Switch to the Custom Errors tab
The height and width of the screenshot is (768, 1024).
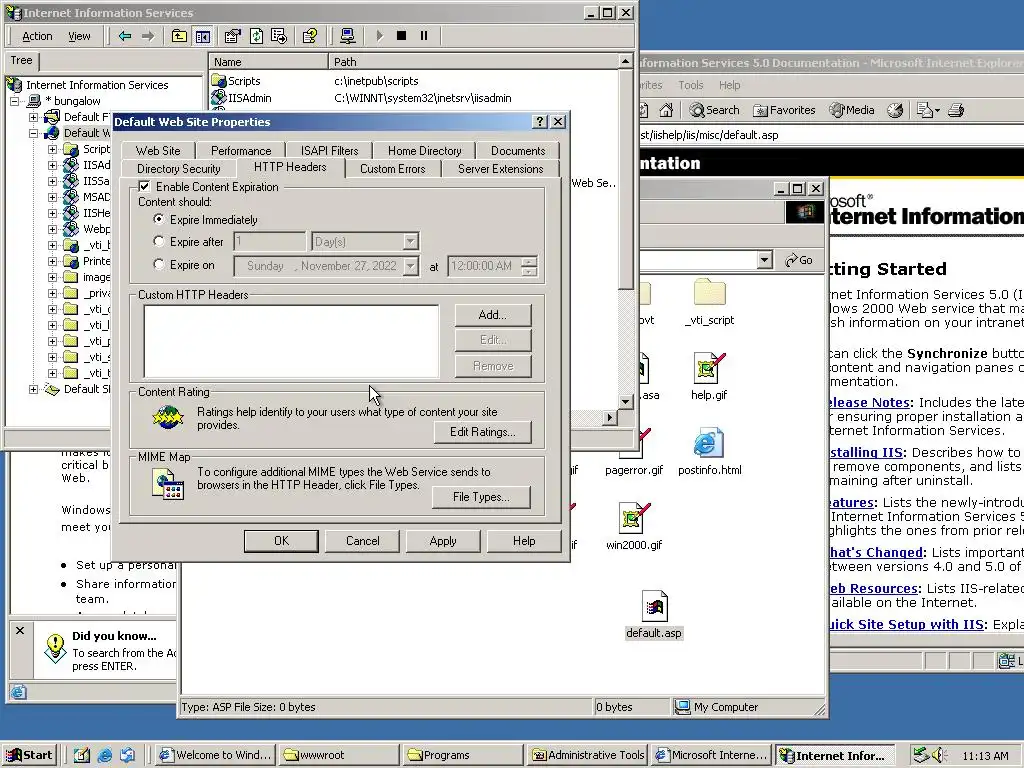coord(392,168)
